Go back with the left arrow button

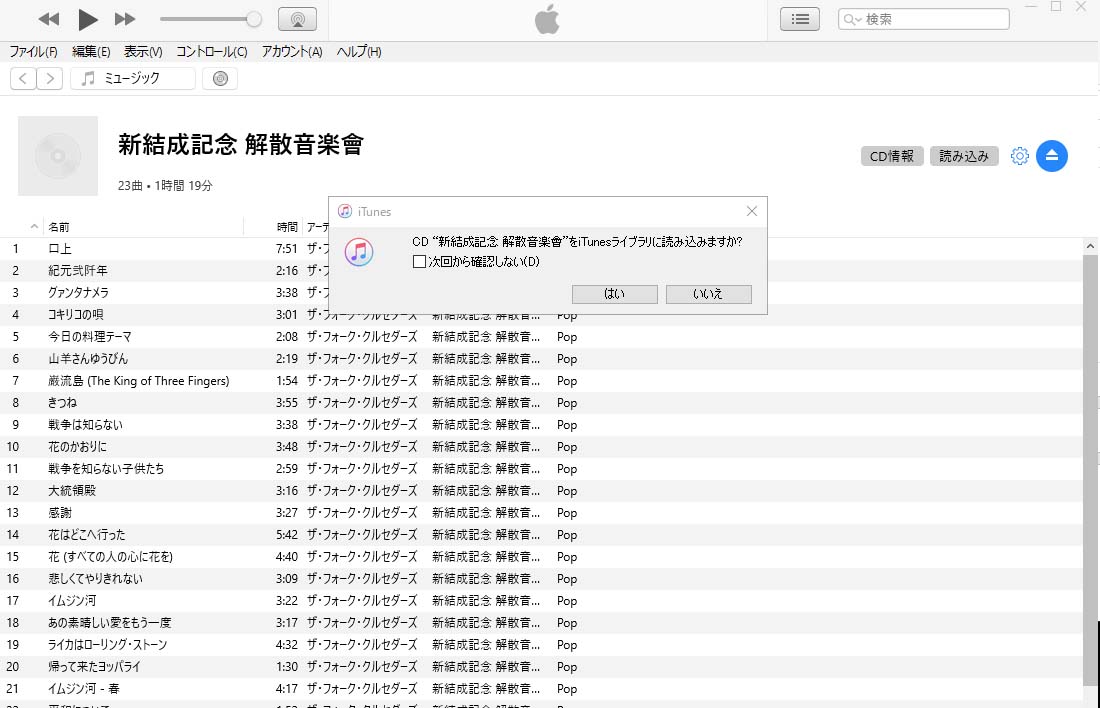click(x=23, y=78)
